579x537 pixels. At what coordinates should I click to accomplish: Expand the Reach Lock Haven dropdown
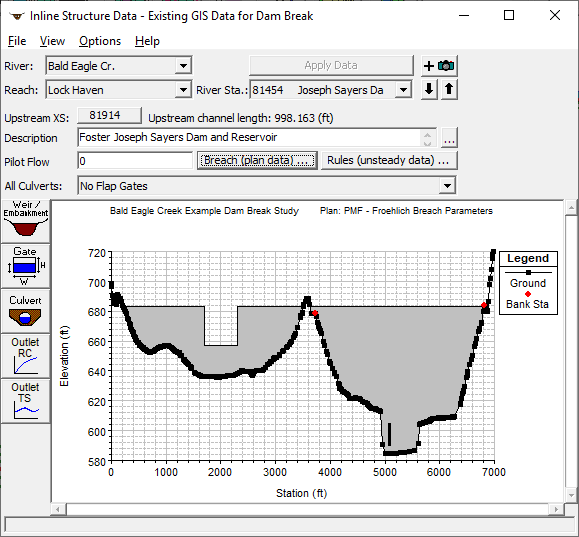(x=183, y=90)
